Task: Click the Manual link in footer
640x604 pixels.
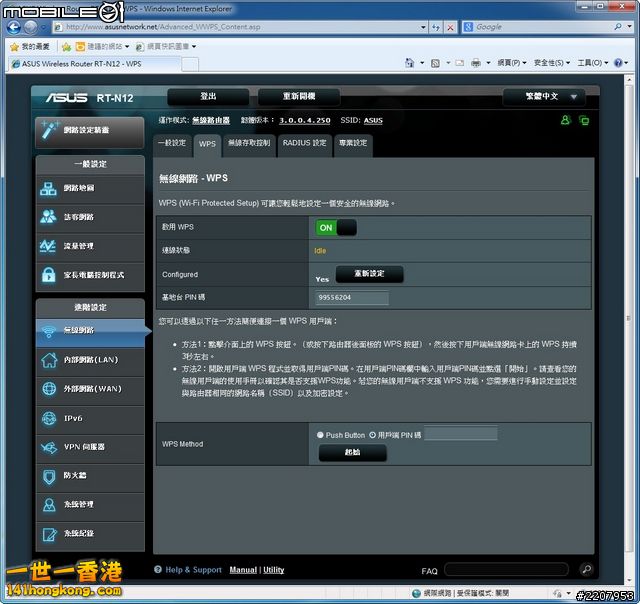Action: 243,570
